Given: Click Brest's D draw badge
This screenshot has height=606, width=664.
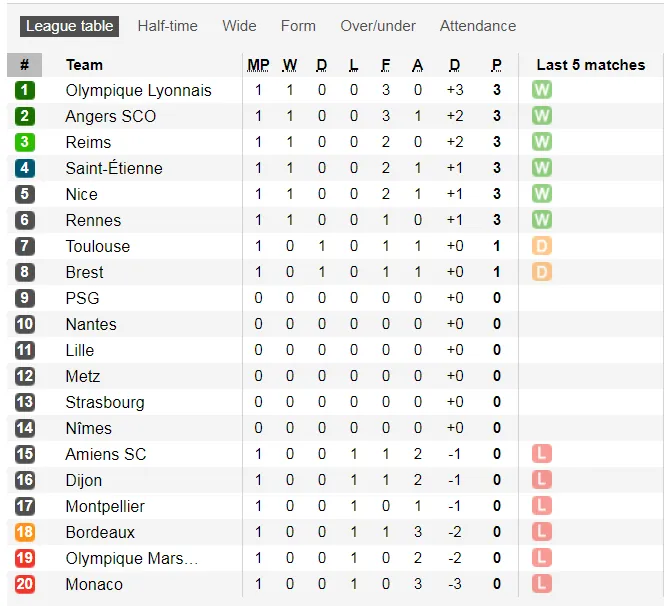Looking at the screenshot, I should (542, 272).
